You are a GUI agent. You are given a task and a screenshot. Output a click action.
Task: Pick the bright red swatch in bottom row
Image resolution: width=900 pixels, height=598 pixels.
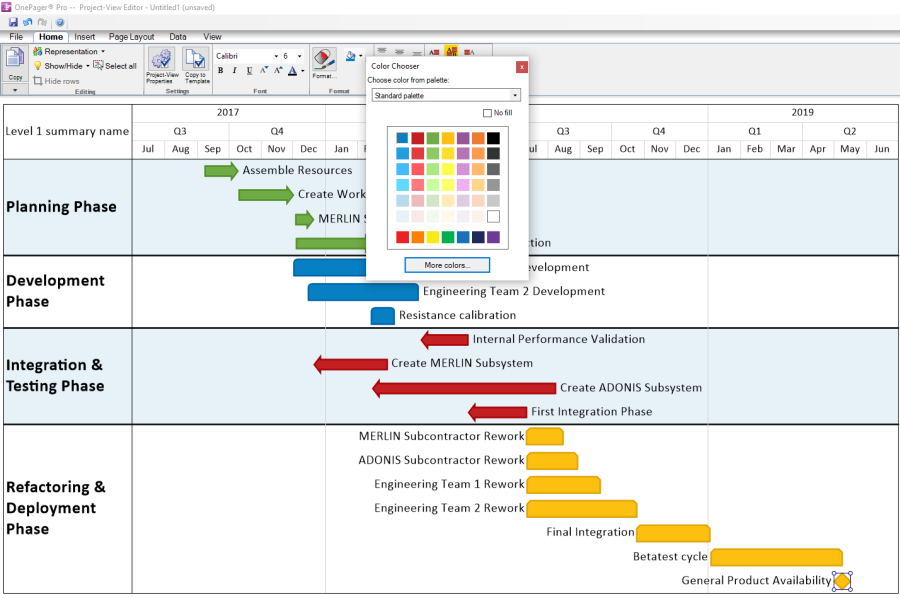(x=402, y=237)
